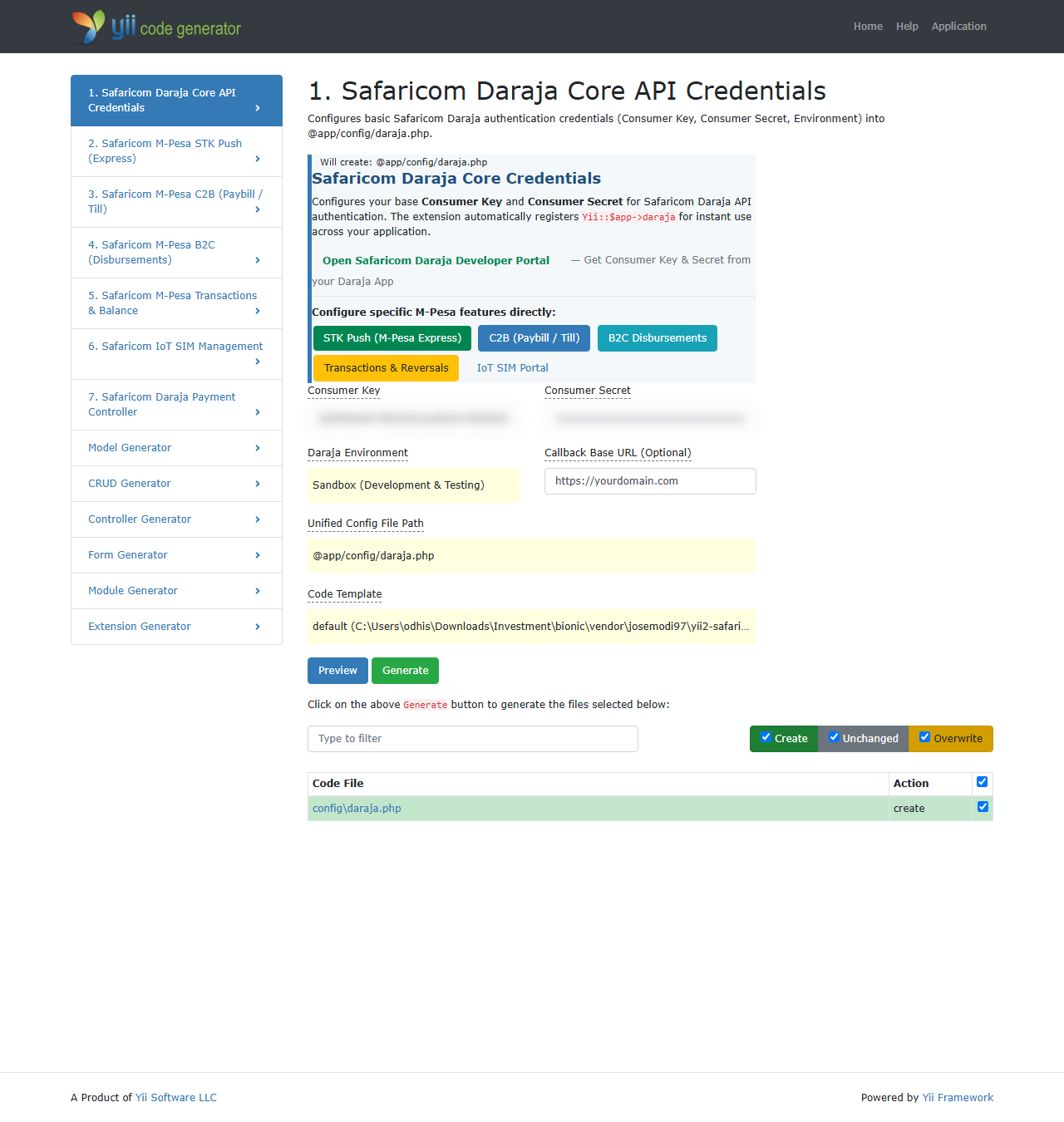Click the Yii code generator logo
The image size is (1064, 1122).
[156, 27]
